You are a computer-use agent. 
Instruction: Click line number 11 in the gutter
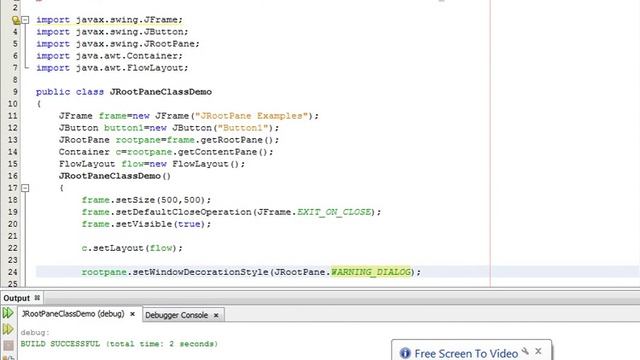(12, 116)
